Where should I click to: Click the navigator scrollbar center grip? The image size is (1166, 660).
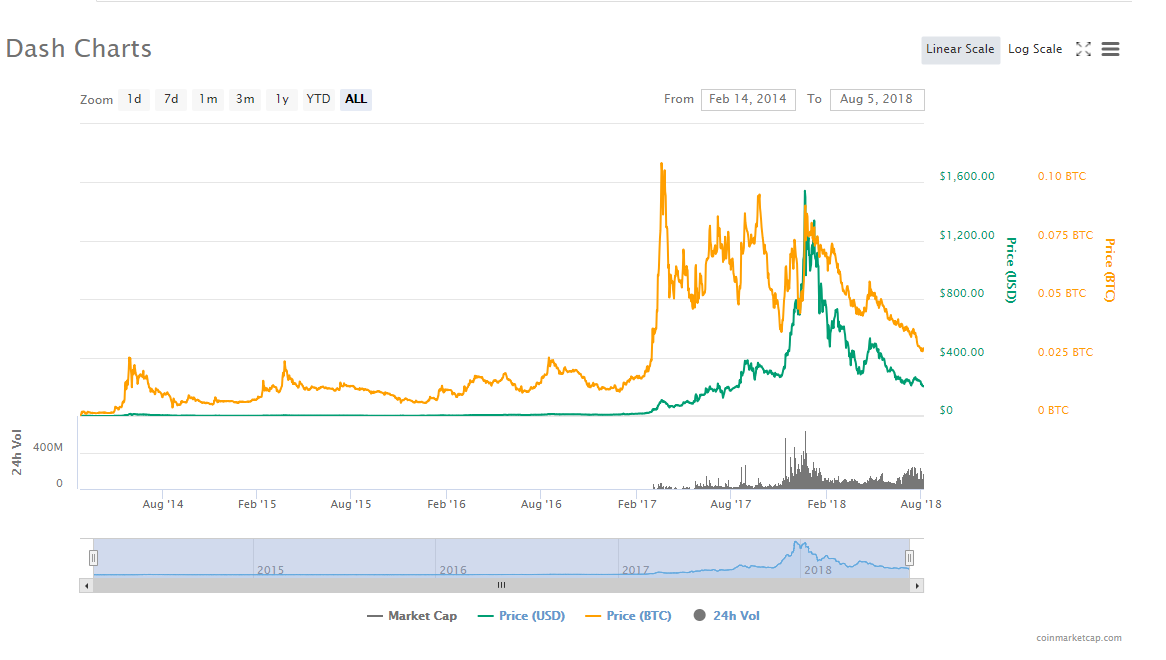click(x=501, y=586)
